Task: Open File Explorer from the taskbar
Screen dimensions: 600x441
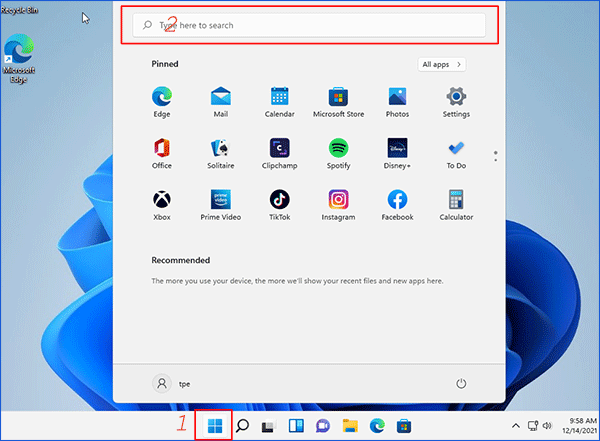Action: point(350,426)
